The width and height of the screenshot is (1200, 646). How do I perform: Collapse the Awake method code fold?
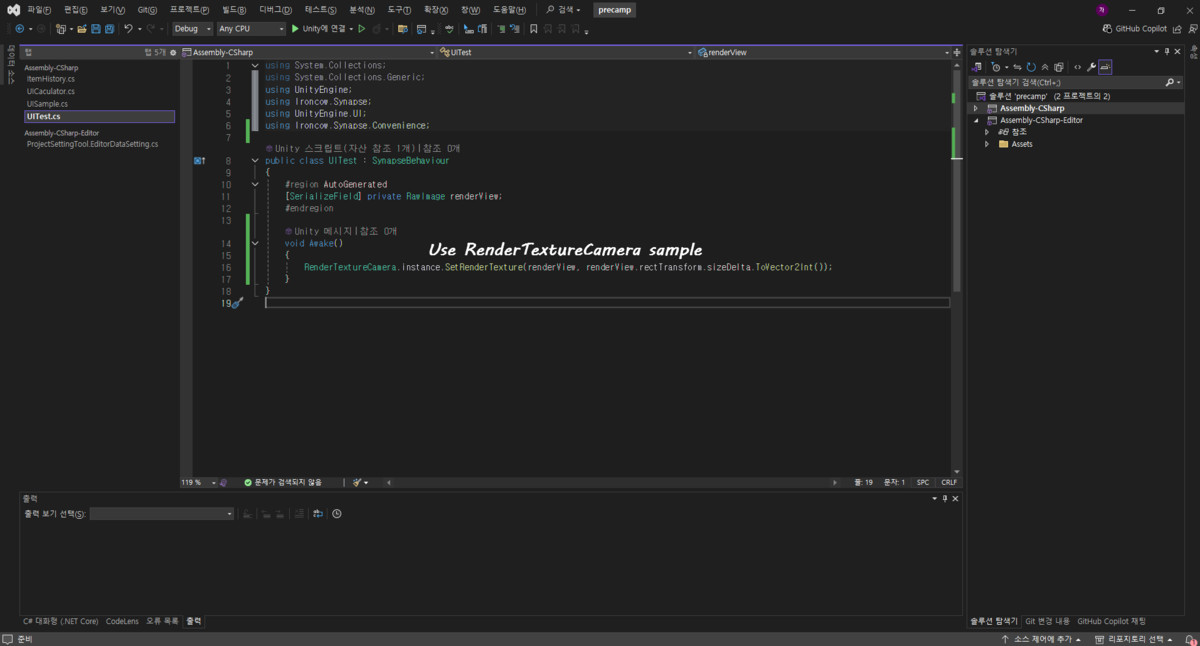(255, 243)
